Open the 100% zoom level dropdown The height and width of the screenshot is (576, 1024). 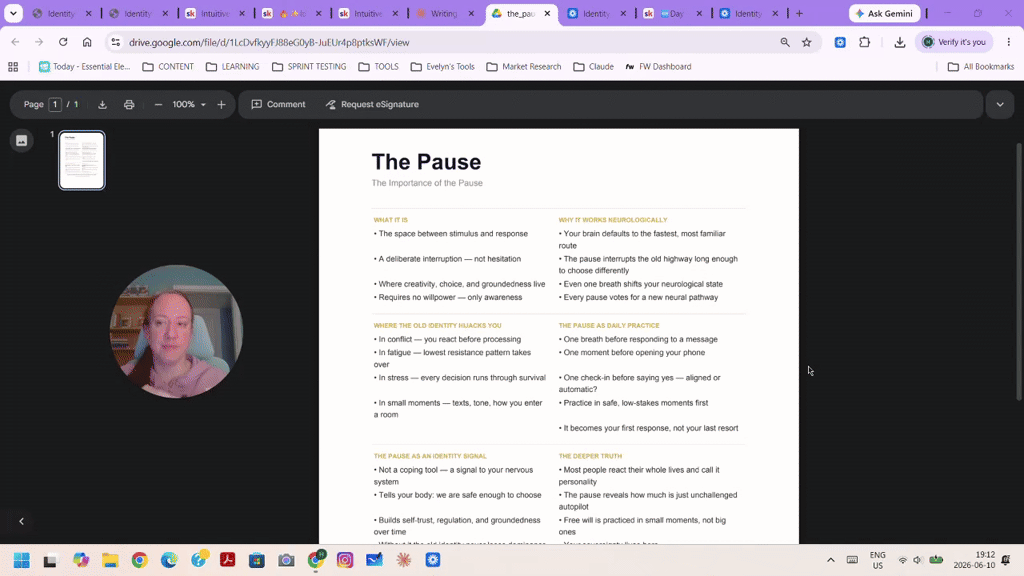pyautogui.click(x=189, y=104)
